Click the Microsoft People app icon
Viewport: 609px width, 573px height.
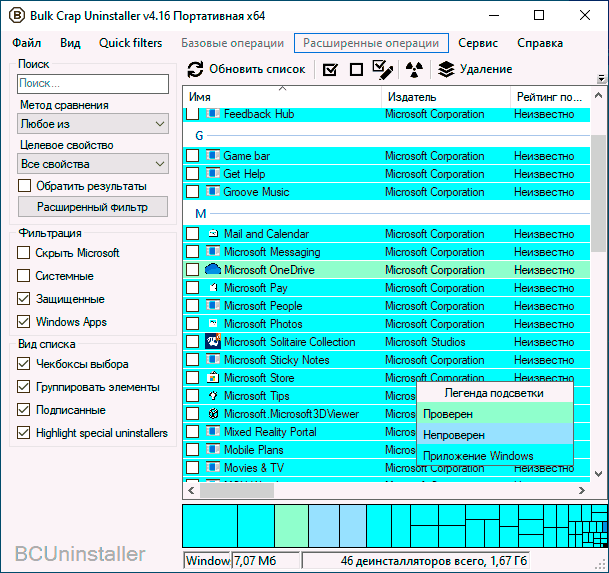click(213, 305)
